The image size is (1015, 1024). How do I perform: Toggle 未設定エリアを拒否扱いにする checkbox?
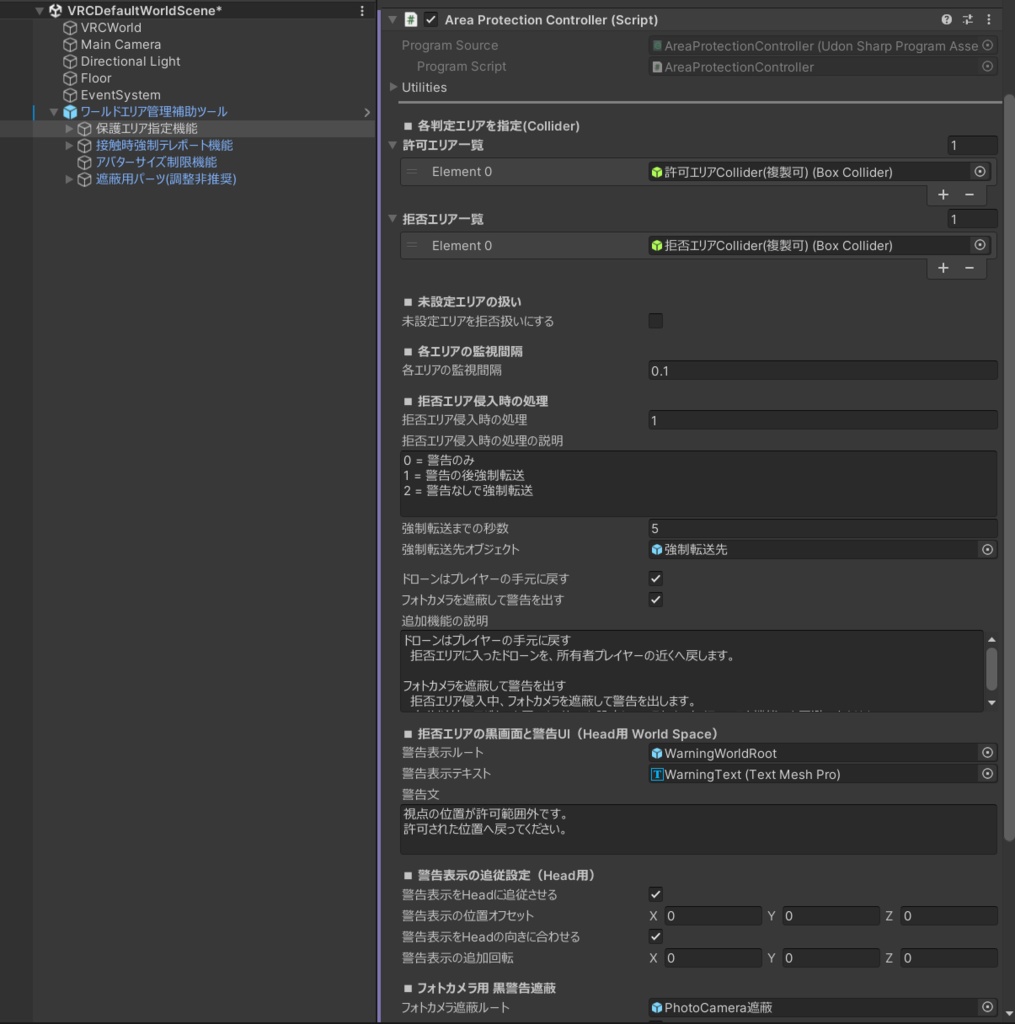click(x=656, y=321)
